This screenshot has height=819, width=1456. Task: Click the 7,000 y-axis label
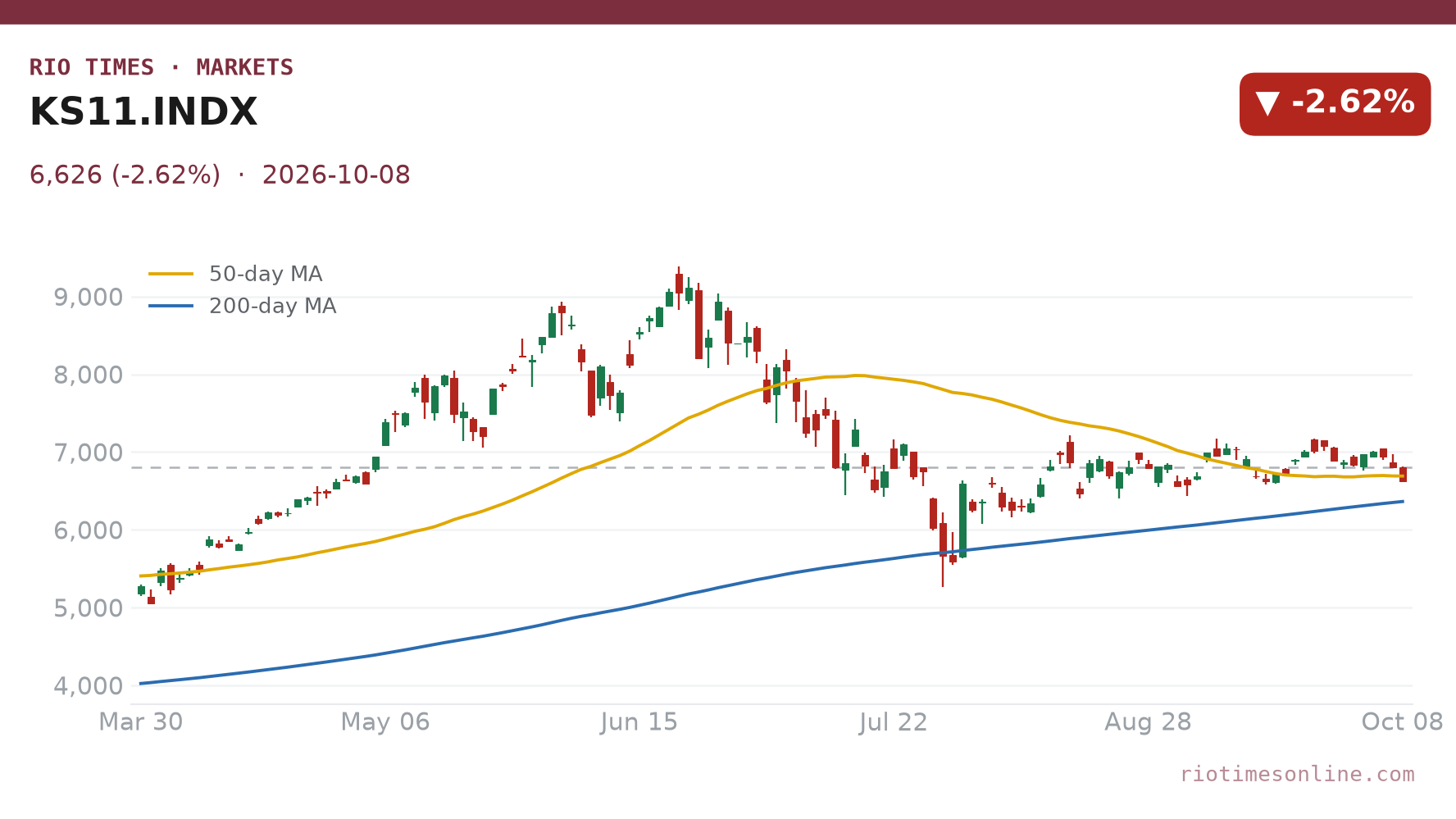pos(89,453)
